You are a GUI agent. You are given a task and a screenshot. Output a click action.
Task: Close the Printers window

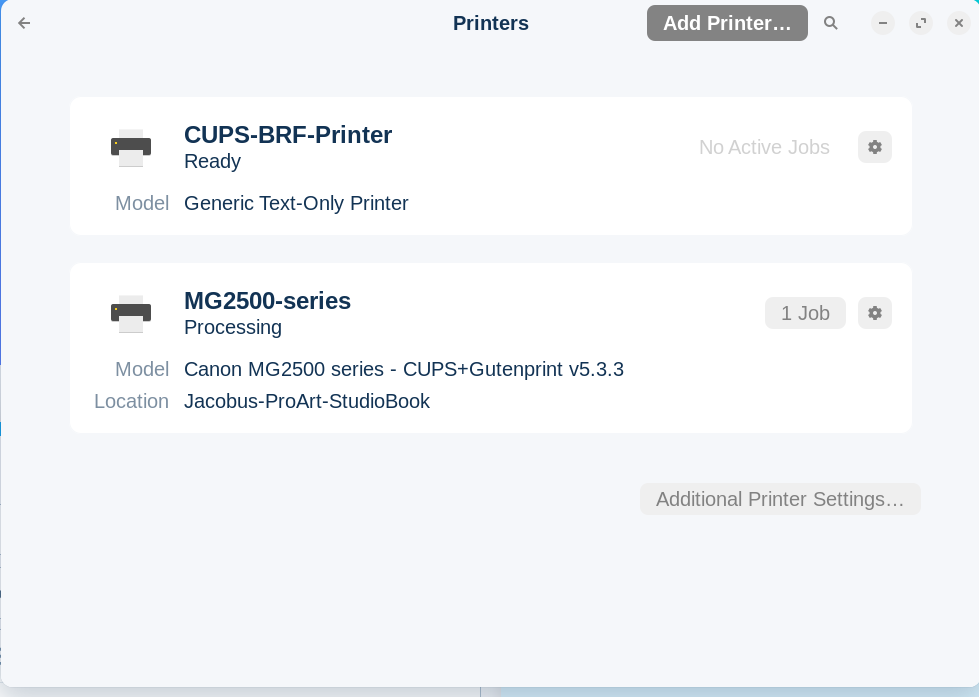click(959, 23)
